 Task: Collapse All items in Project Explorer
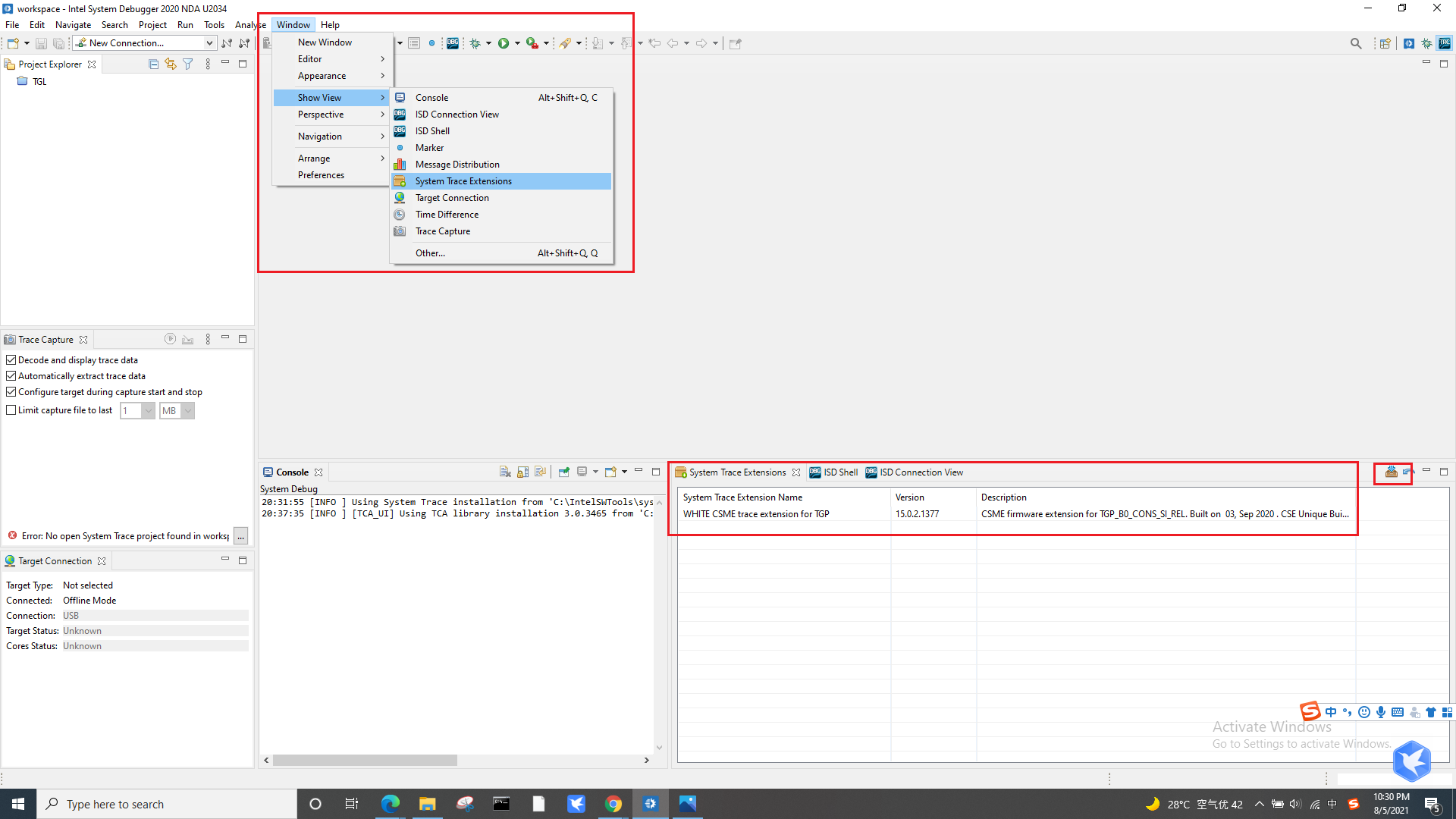point(153,64)
